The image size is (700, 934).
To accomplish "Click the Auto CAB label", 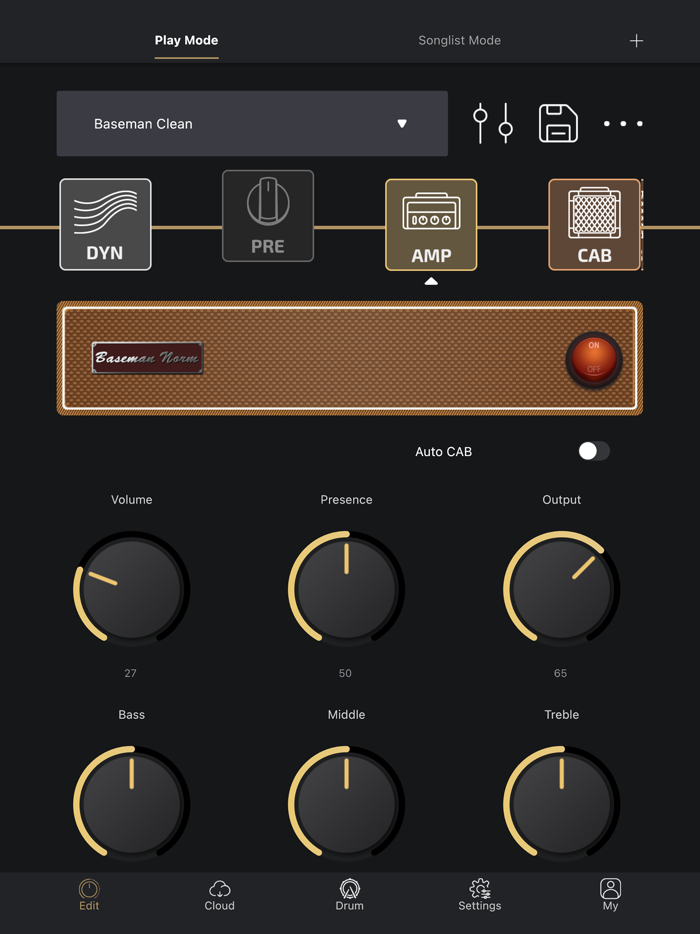I will pos(444,452).
